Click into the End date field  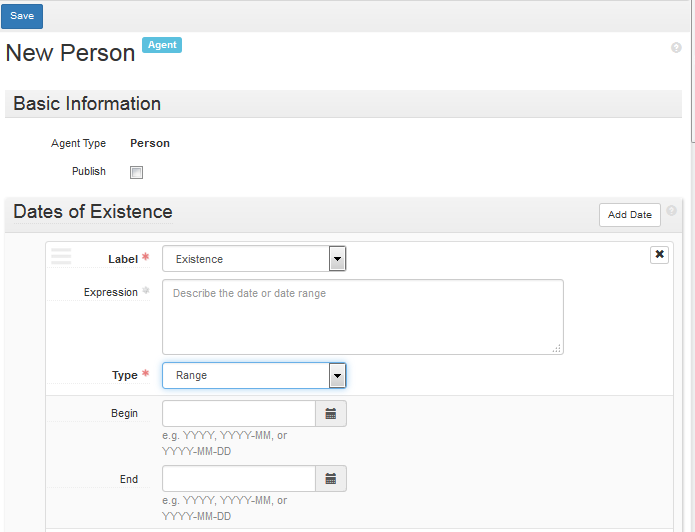pos(239,478)
